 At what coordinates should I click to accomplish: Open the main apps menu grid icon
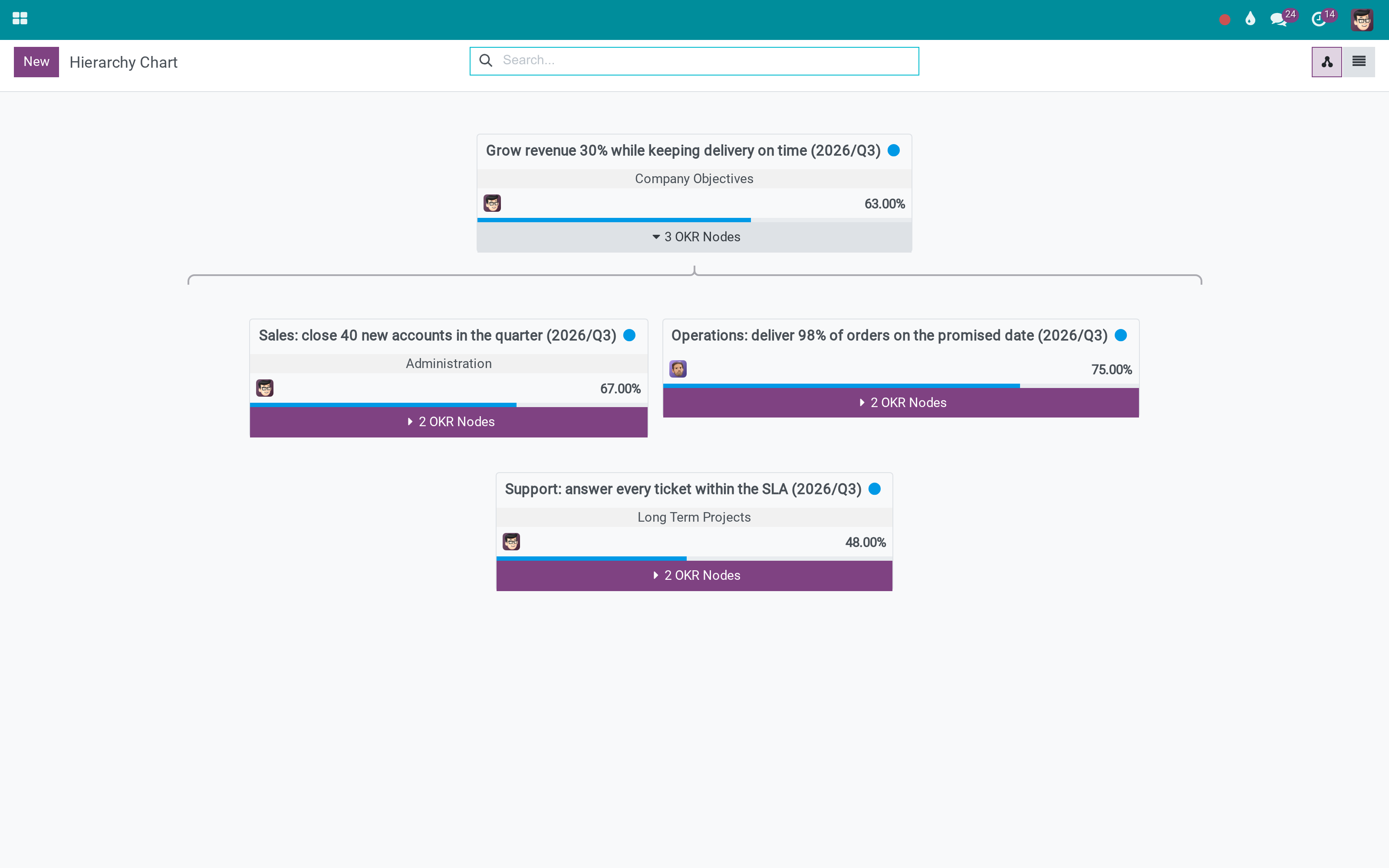pyautogui.click(x=20, y=19)
